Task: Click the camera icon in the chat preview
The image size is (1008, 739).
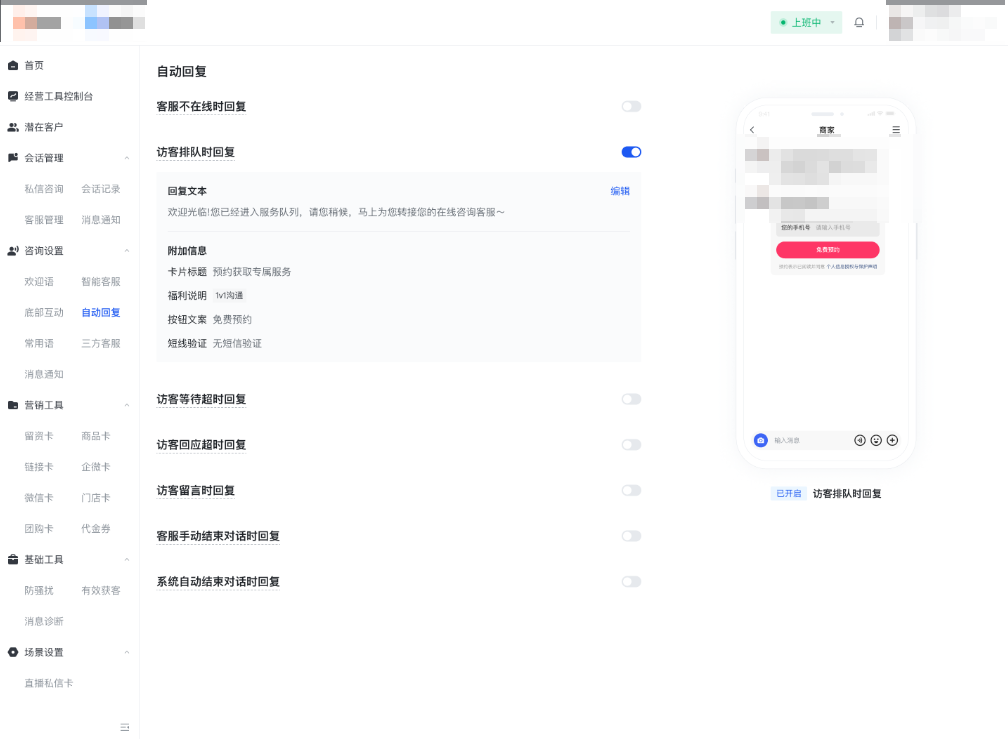Action: [761, 440]
